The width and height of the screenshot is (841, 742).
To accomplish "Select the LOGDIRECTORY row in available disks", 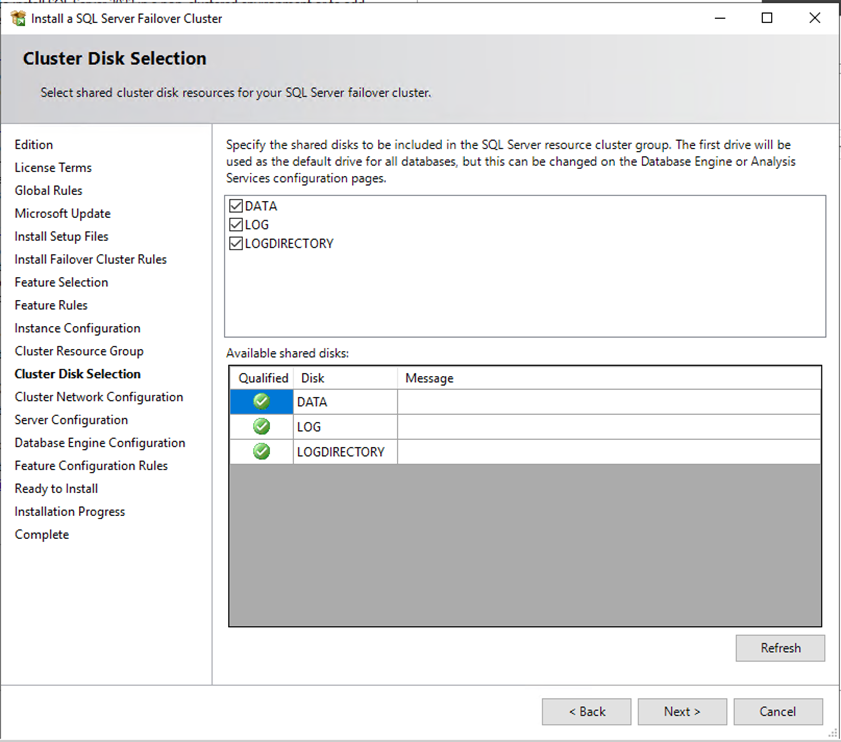I will (340, 452).
